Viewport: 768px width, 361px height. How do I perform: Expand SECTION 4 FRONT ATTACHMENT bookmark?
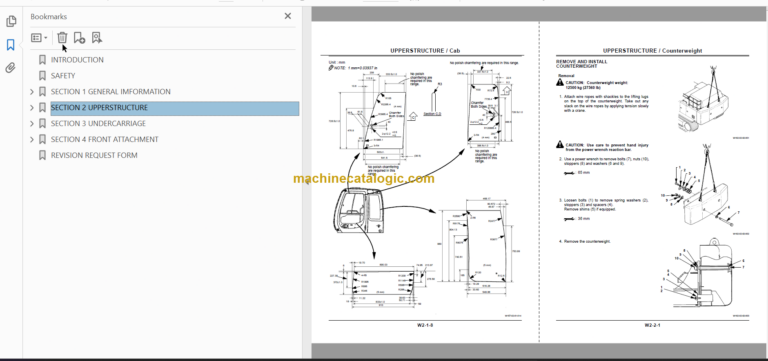coord(32,140)
